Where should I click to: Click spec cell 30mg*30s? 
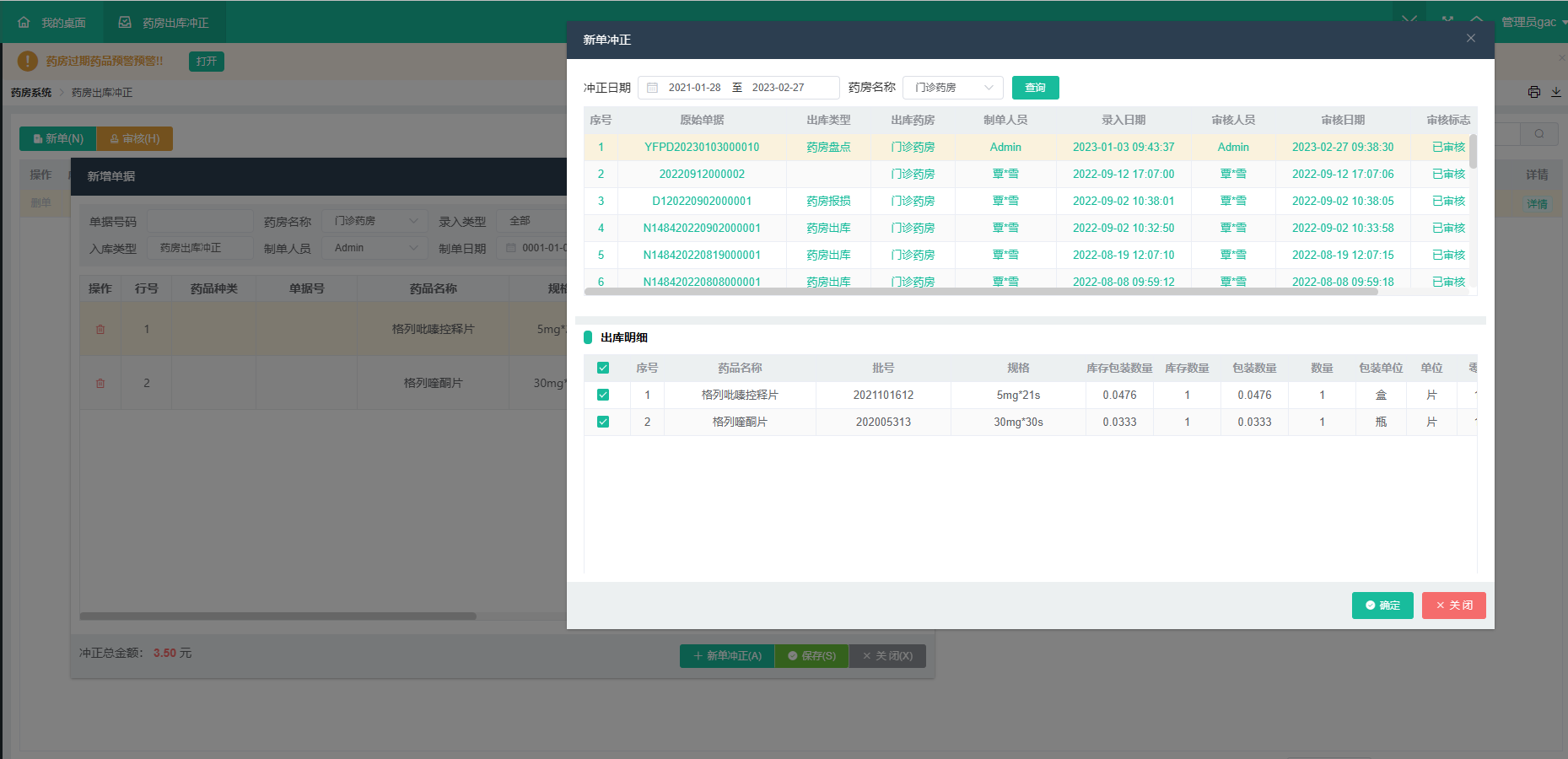coord(1018,422)
